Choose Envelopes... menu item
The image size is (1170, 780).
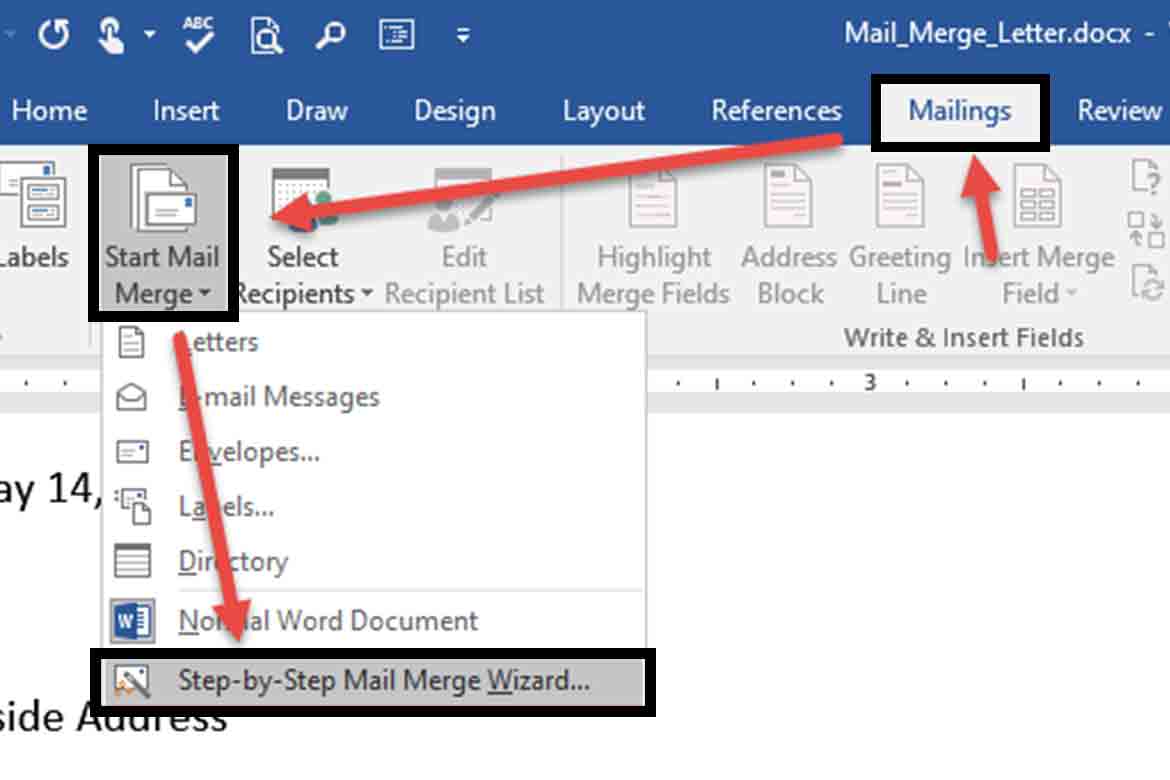click(373, 452)
